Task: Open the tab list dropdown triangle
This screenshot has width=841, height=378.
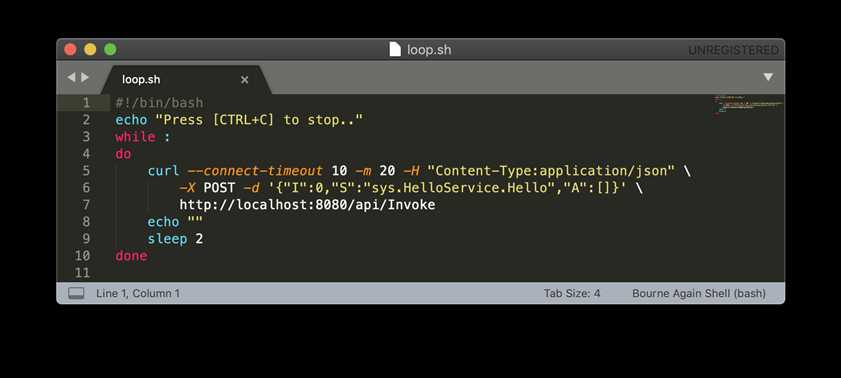Action: point(768,77)
